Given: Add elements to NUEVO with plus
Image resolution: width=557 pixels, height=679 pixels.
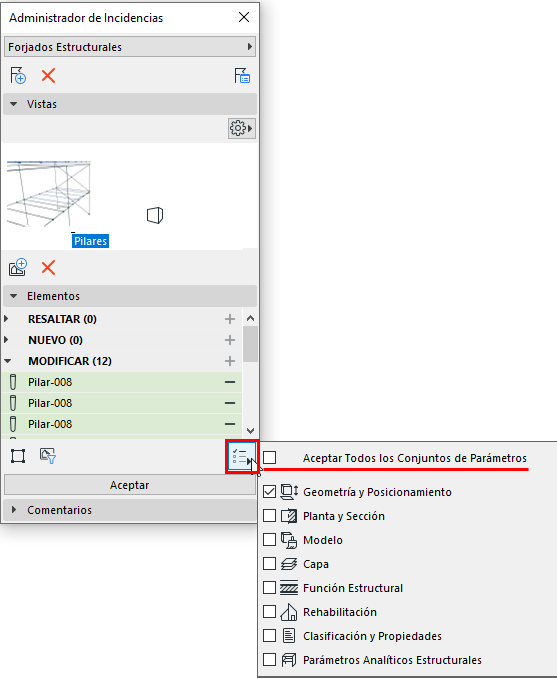Looking at the screenshot, I should pyautogui.click(x=230, y=340).
